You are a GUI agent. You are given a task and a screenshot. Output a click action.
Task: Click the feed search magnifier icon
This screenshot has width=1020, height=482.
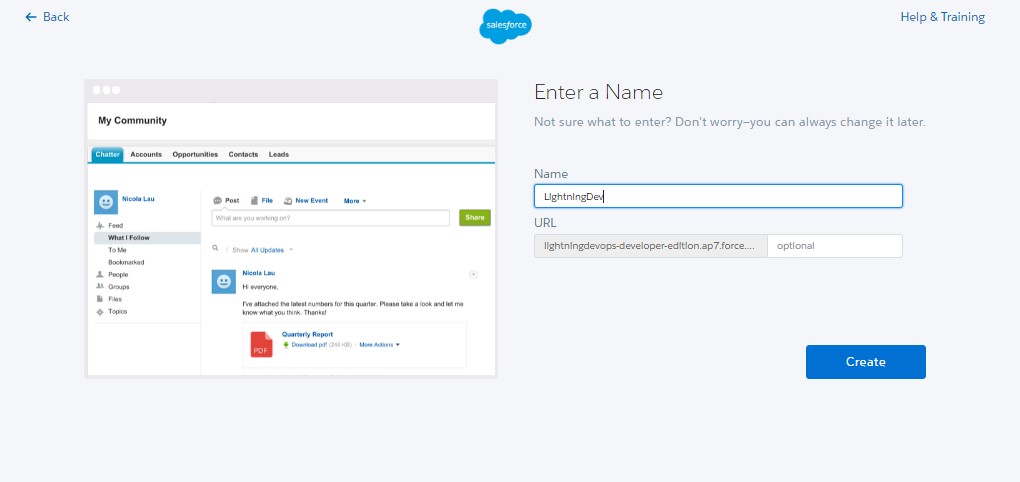coord(215,248)
